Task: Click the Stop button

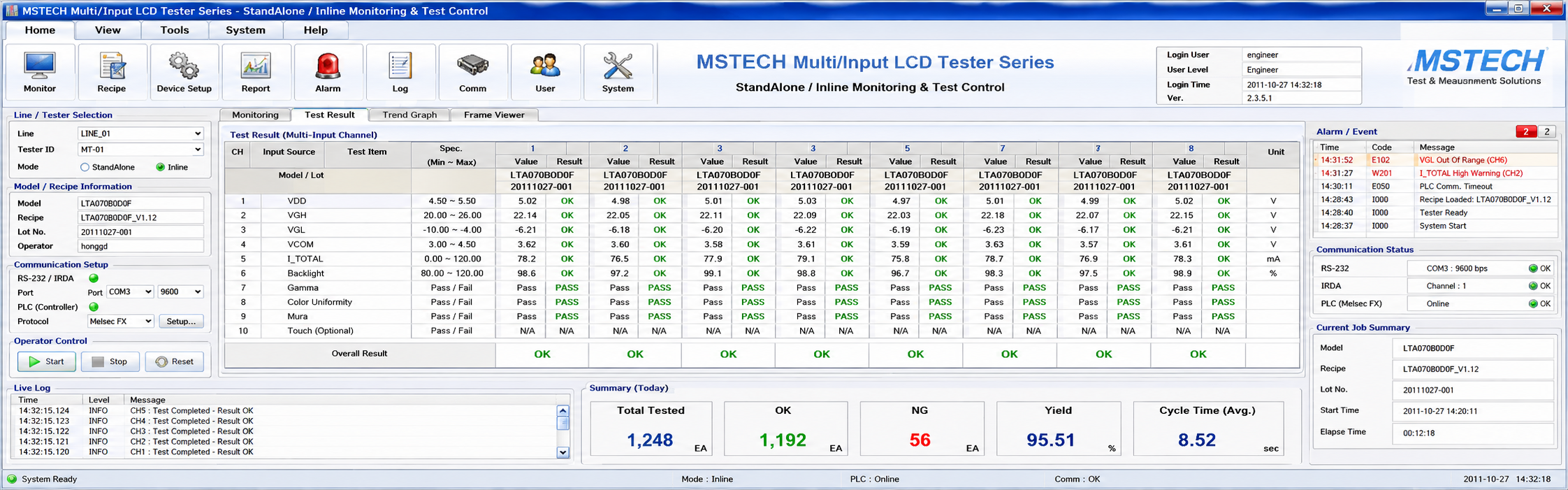Action: [110, 362]
